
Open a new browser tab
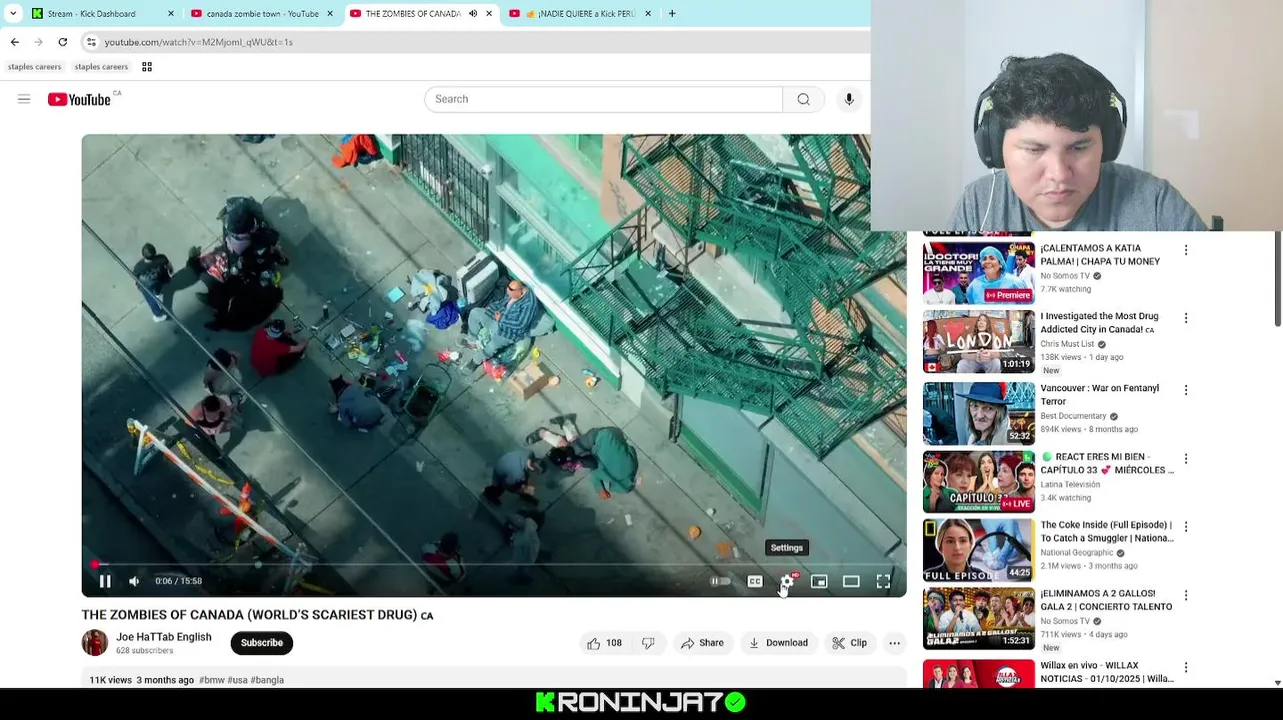672,13
